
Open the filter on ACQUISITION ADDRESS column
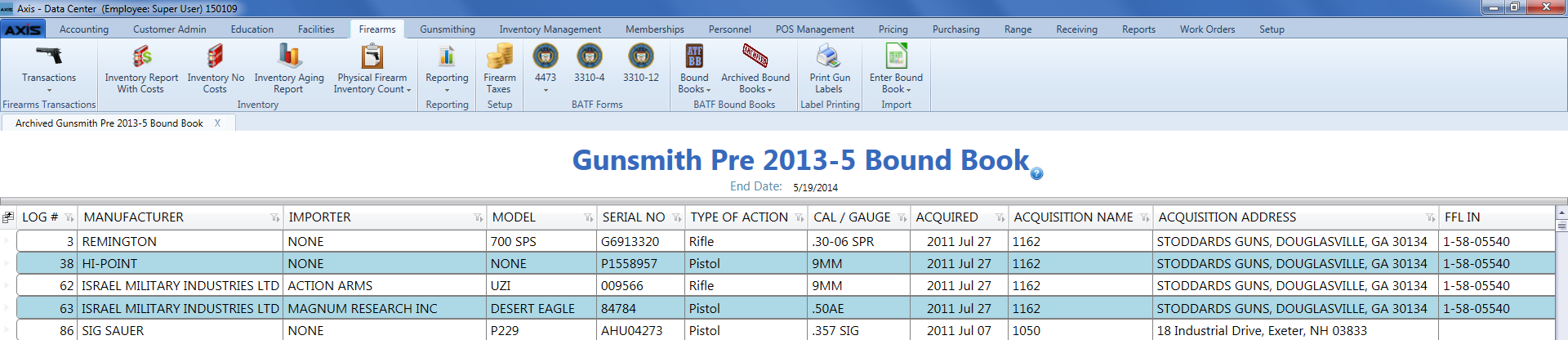[1431, 218]
